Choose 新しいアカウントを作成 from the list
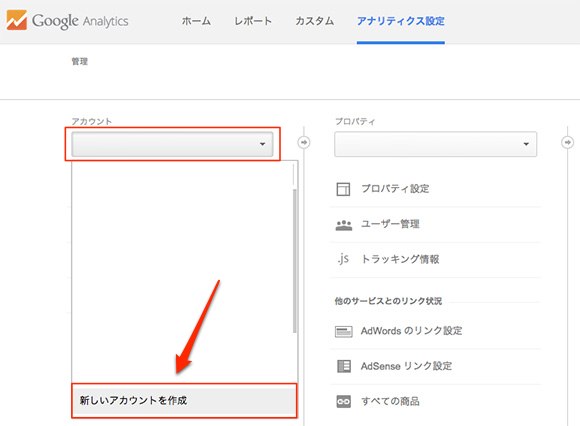Screen dimensions: 580x426 click(184, 400)
